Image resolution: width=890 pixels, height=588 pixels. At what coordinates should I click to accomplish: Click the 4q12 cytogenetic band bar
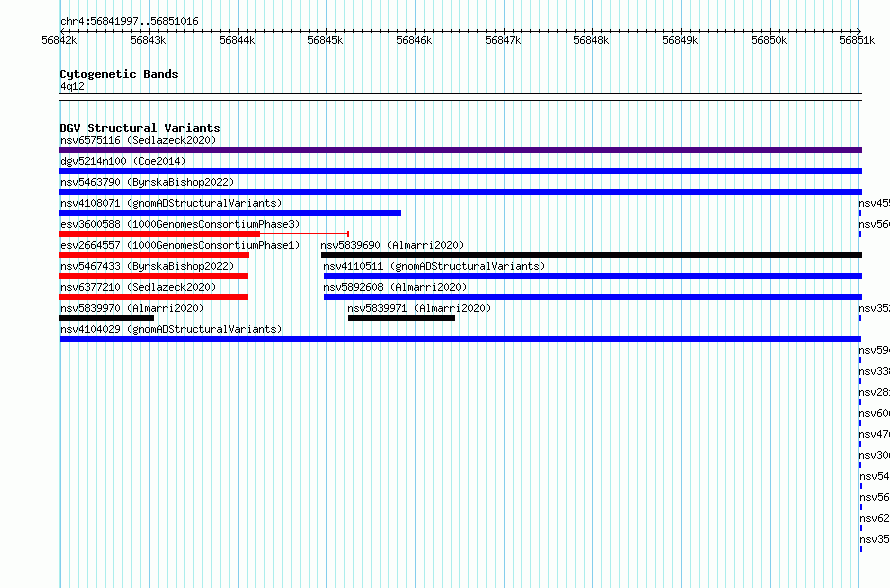pos(460,97)
